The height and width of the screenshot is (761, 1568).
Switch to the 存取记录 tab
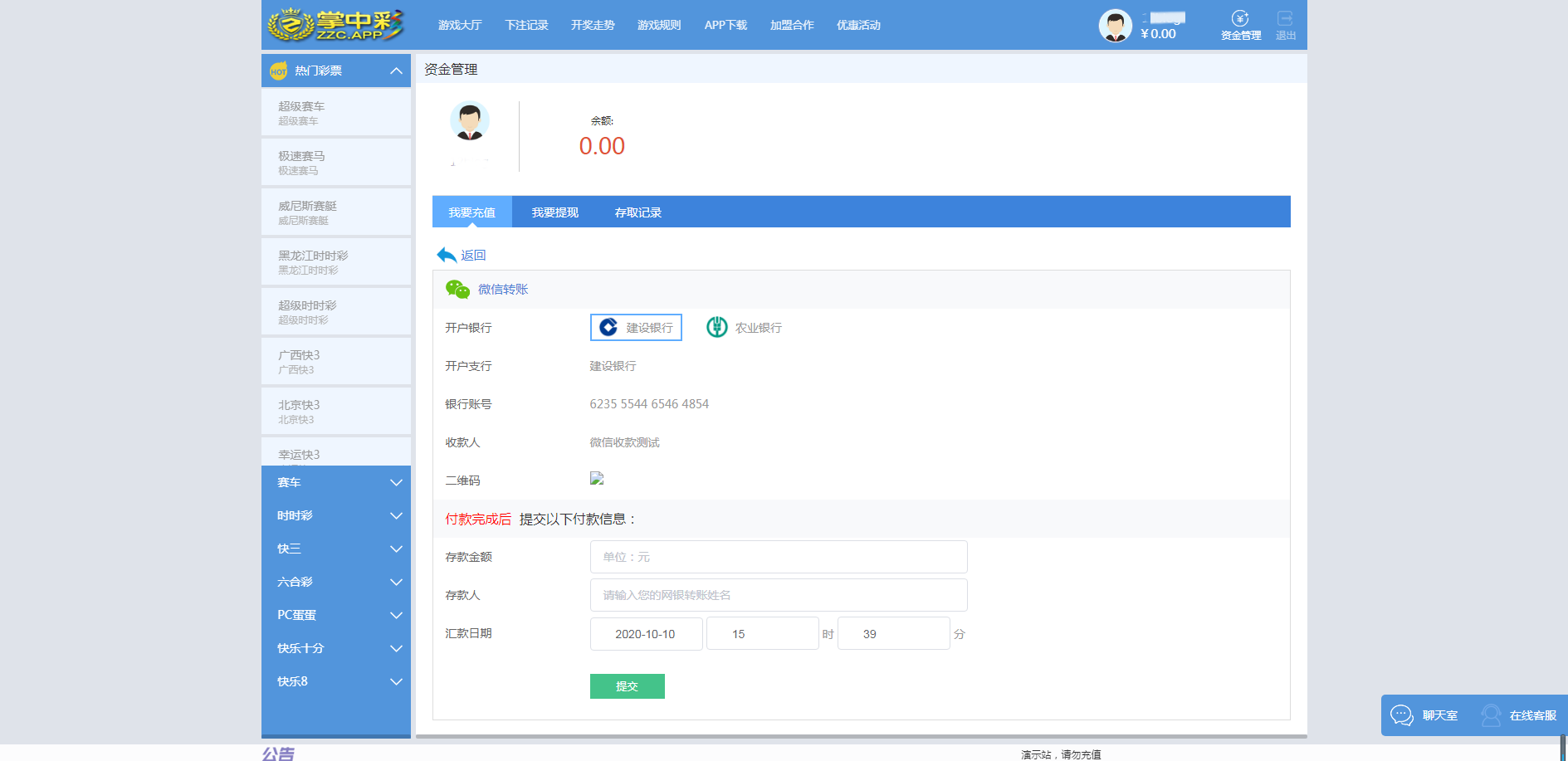(638, 212)
